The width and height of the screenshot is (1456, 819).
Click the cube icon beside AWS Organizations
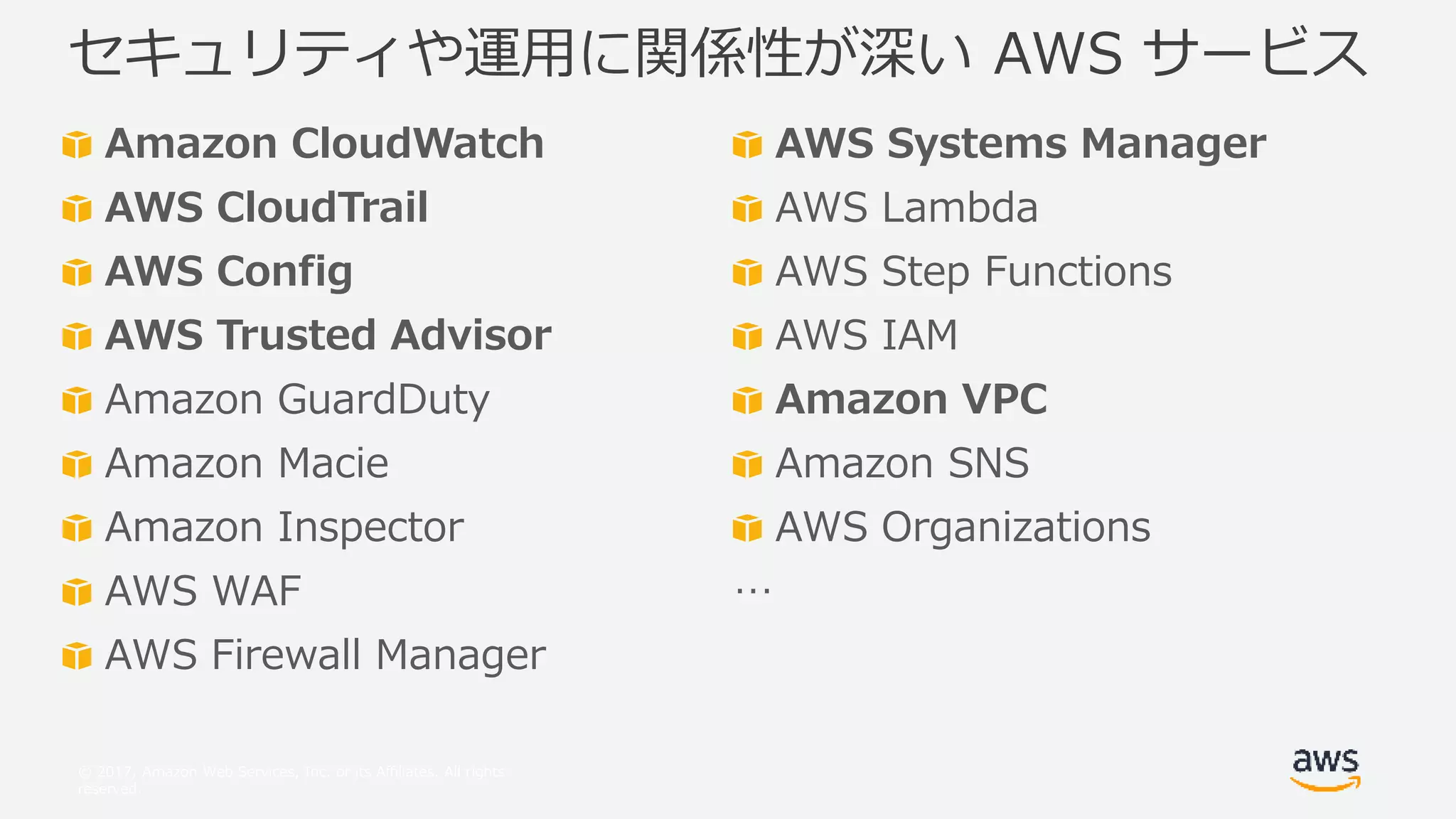[x=747, y=528]
